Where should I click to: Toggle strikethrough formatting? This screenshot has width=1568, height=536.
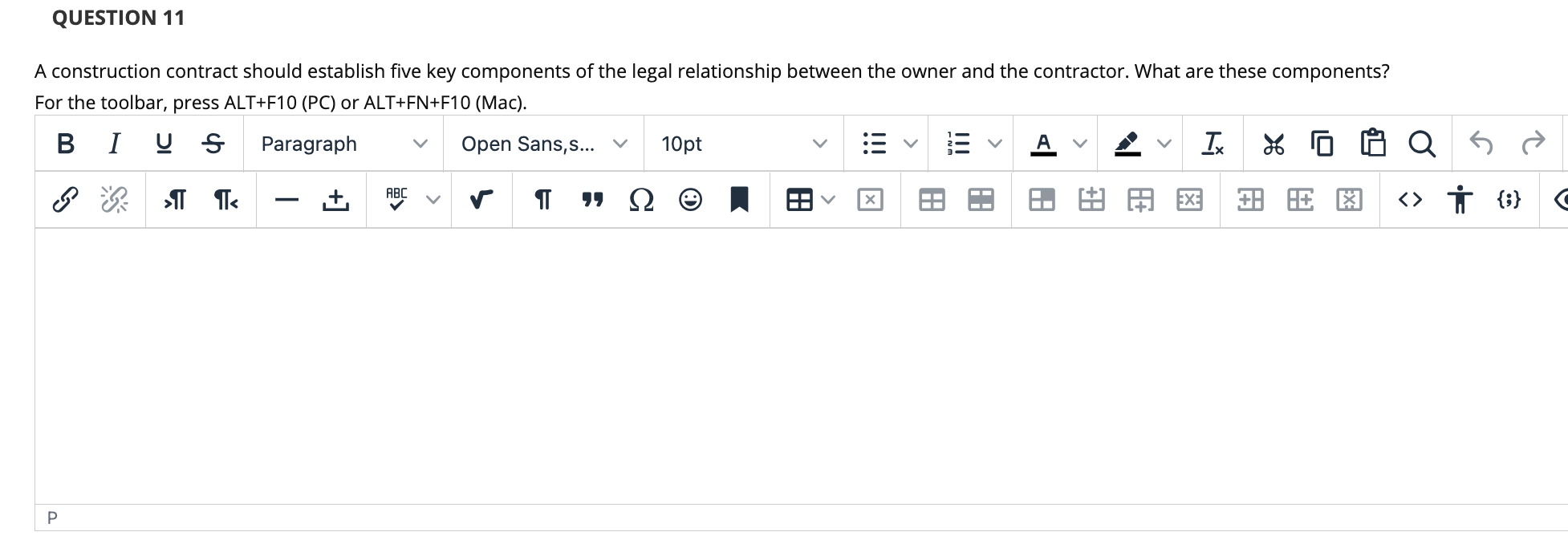click(x=213, y=144)
